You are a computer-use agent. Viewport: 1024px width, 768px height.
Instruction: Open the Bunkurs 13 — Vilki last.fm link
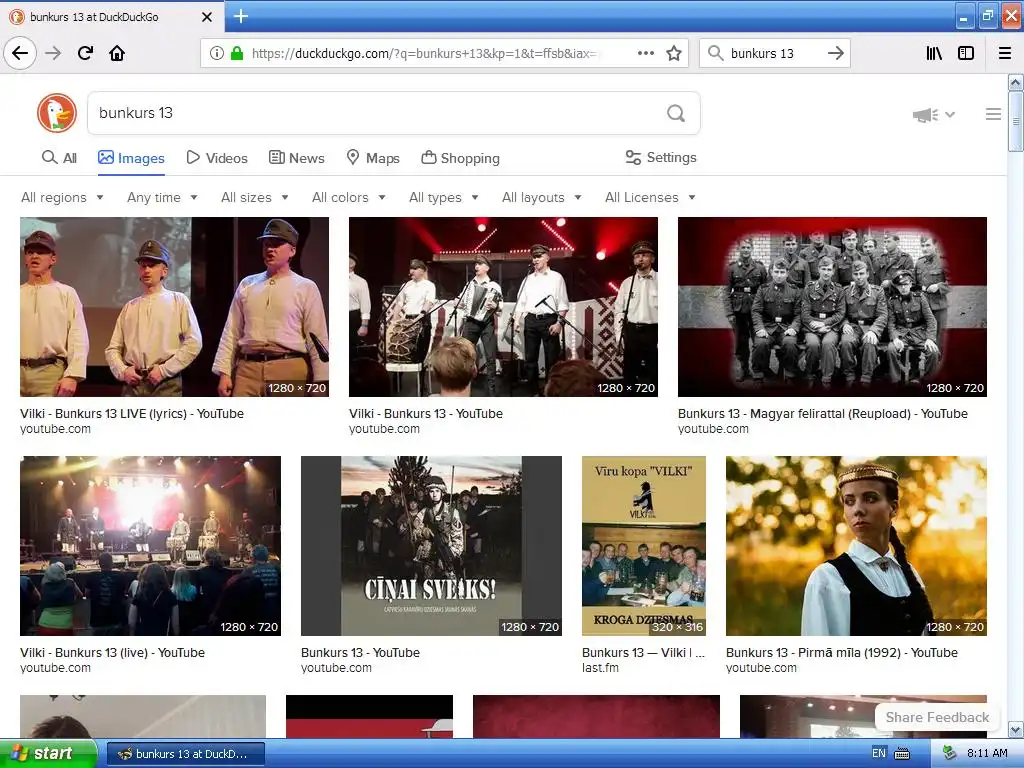click(643, 652)
